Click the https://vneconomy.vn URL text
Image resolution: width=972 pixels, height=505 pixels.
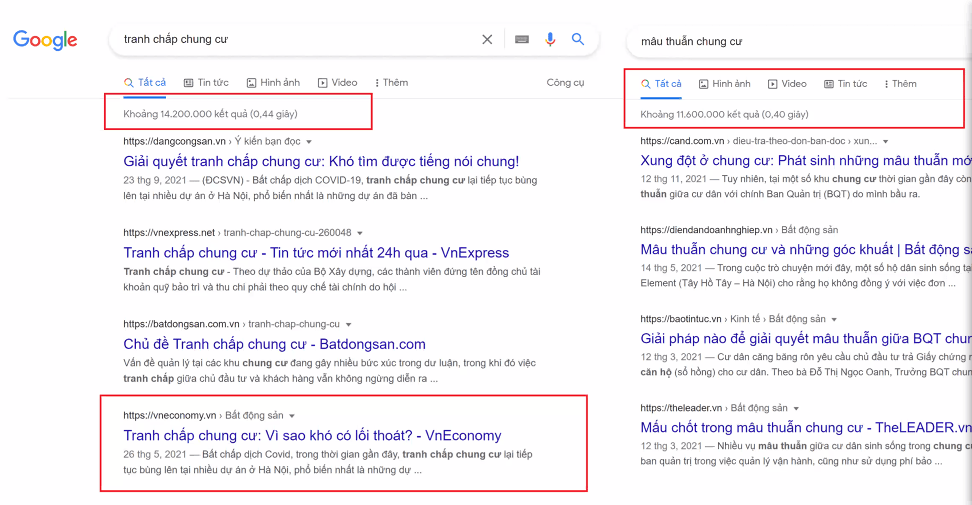pos(169,415)
